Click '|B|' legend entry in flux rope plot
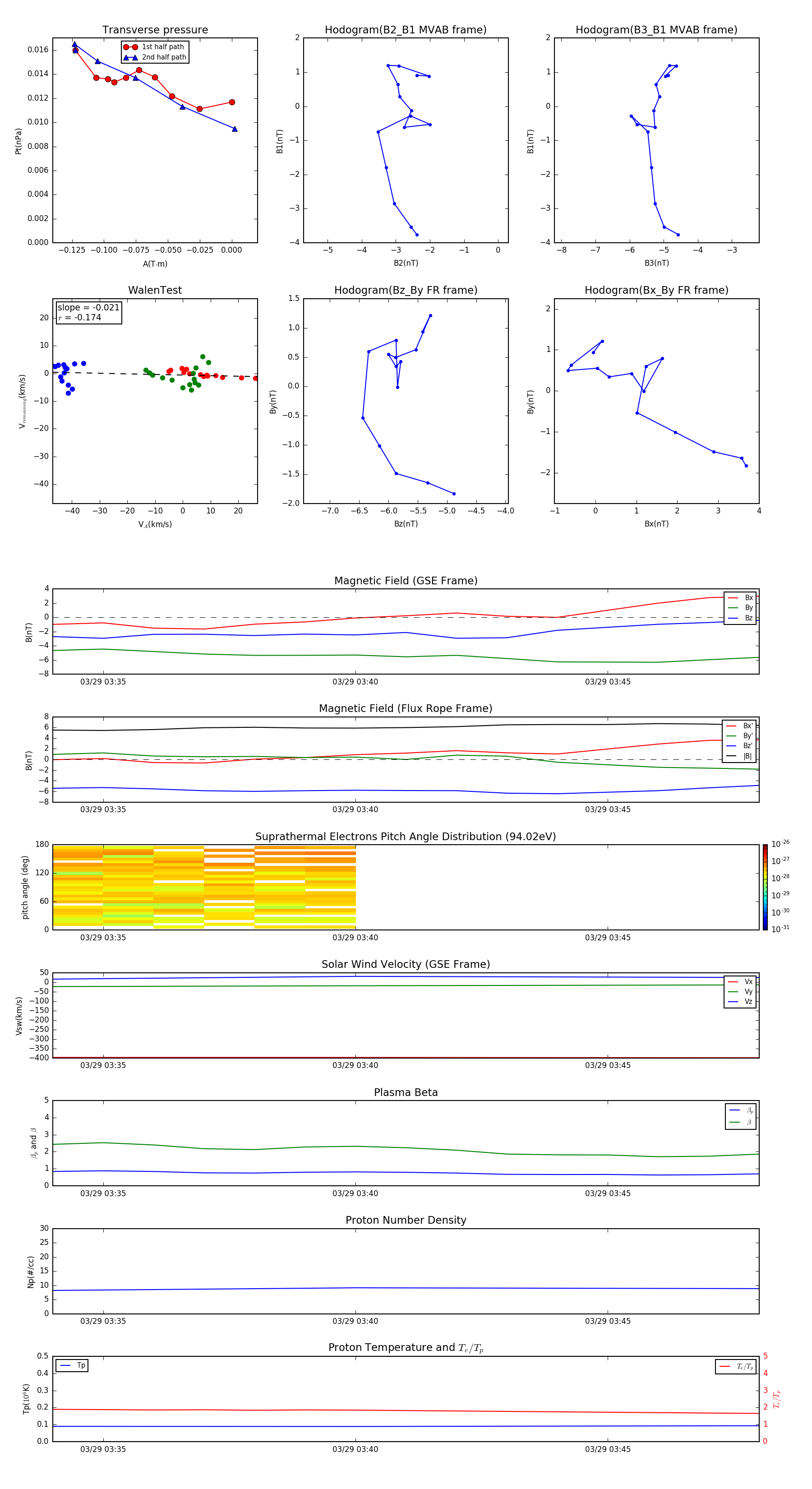 tap(739, 756)
